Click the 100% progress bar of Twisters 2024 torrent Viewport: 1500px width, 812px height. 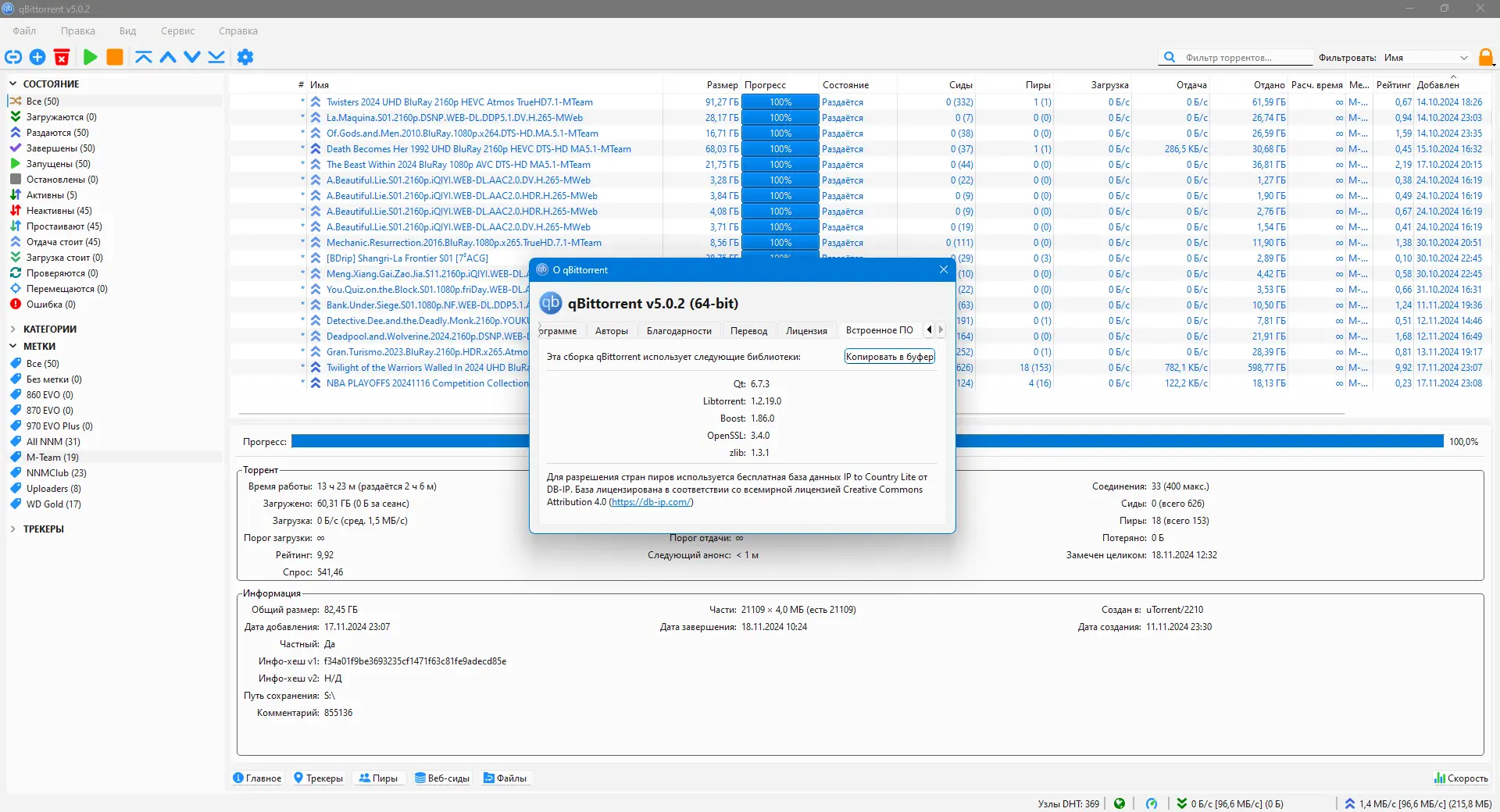780,102
